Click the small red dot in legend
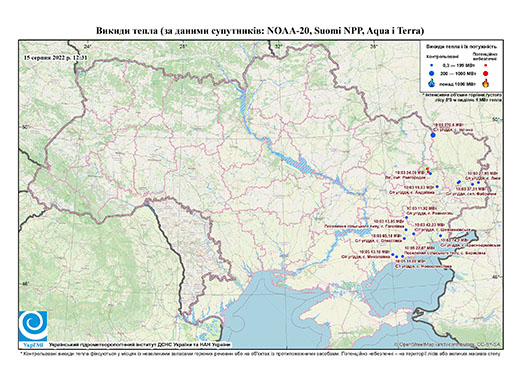Image resolution: width=520 pixels, height=368 pixels. [485, 66]
